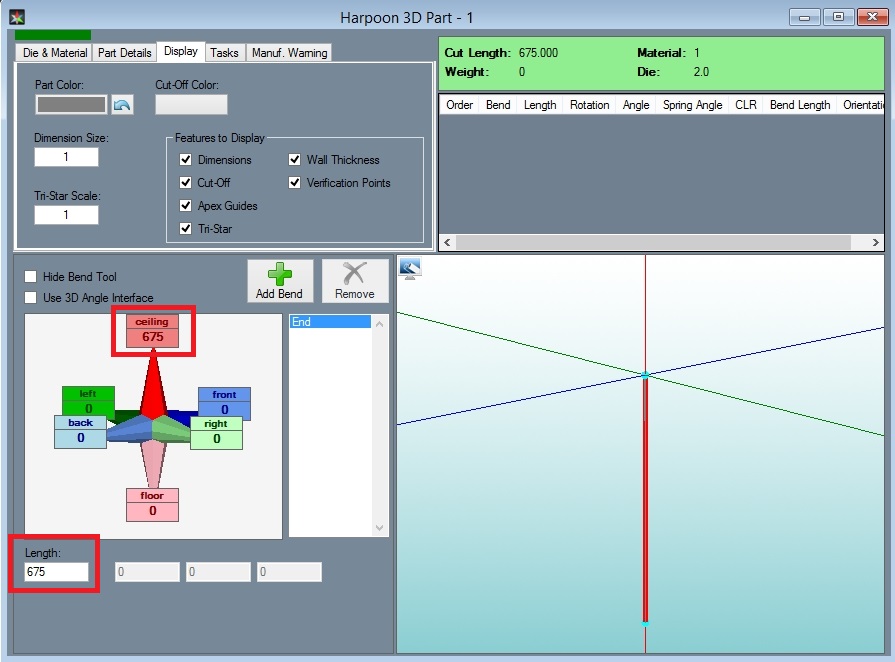Click the Tri-Star Scale input field
The height and width of the screenshot is (662, 895).
(66, 215)
